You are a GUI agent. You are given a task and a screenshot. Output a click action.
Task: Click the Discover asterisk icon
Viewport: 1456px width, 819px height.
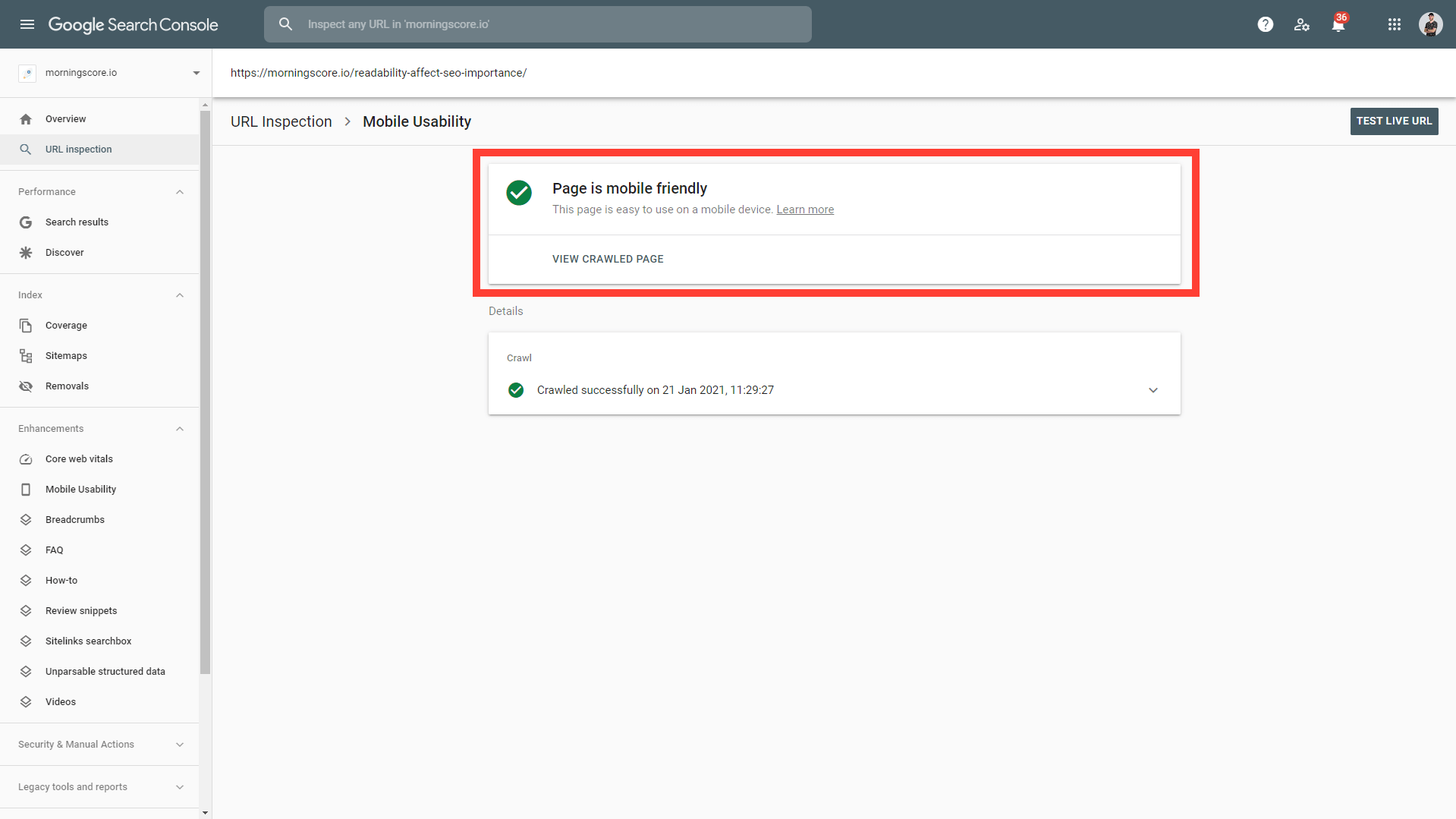click(26, 253)
